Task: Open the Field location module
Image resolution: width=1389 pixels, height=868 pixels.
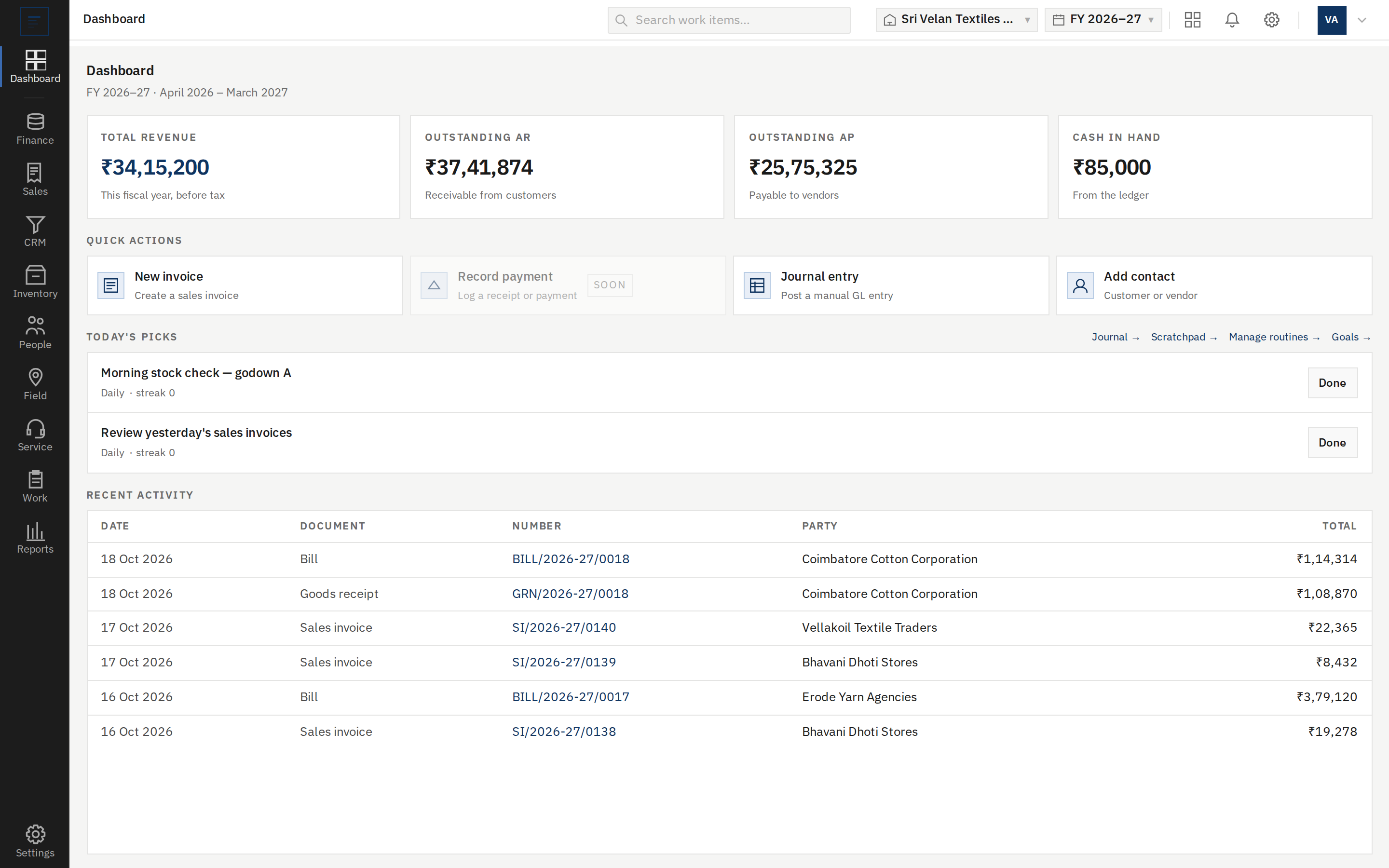Action: [35, 385]
